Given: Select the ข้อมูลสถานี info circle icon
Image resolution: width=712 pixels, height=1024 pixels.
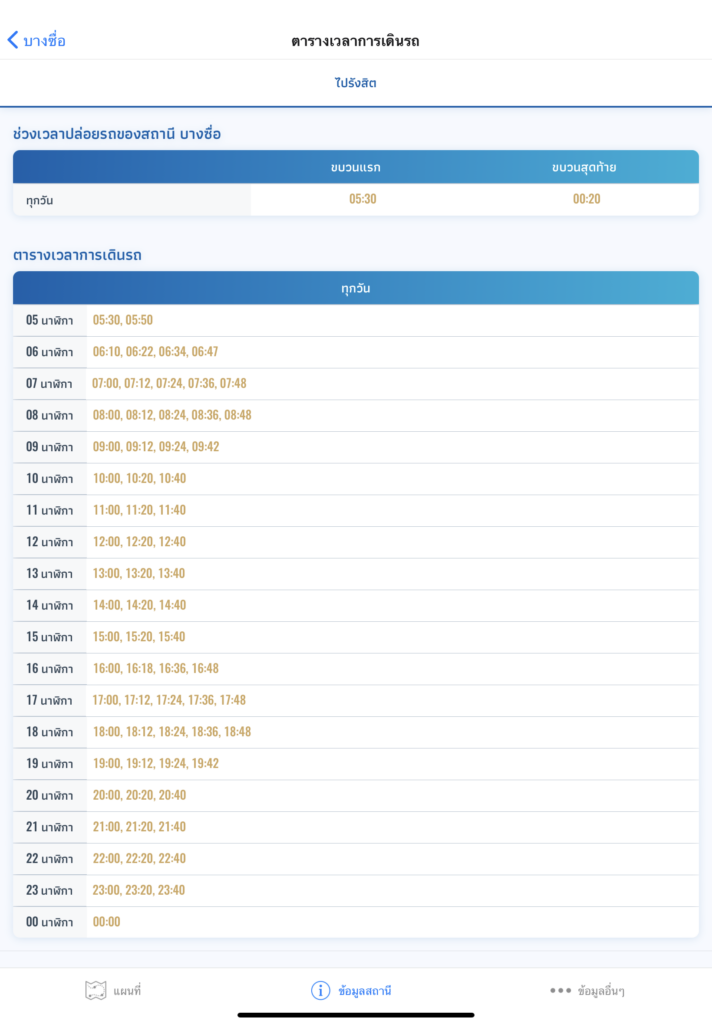Looking at the screenshot, I should coord(320,990).
